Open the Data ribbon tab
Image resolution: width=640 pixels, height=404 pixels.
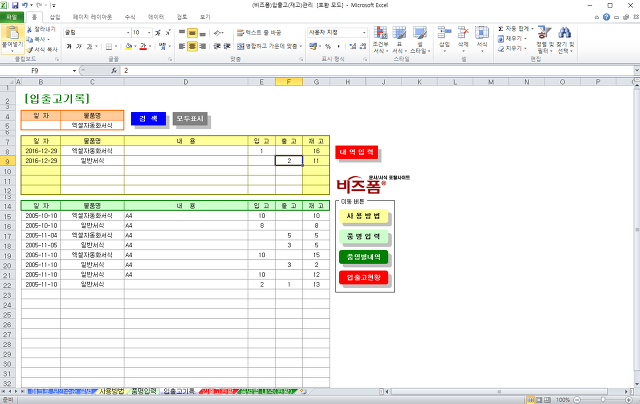(x=156, y=17)
